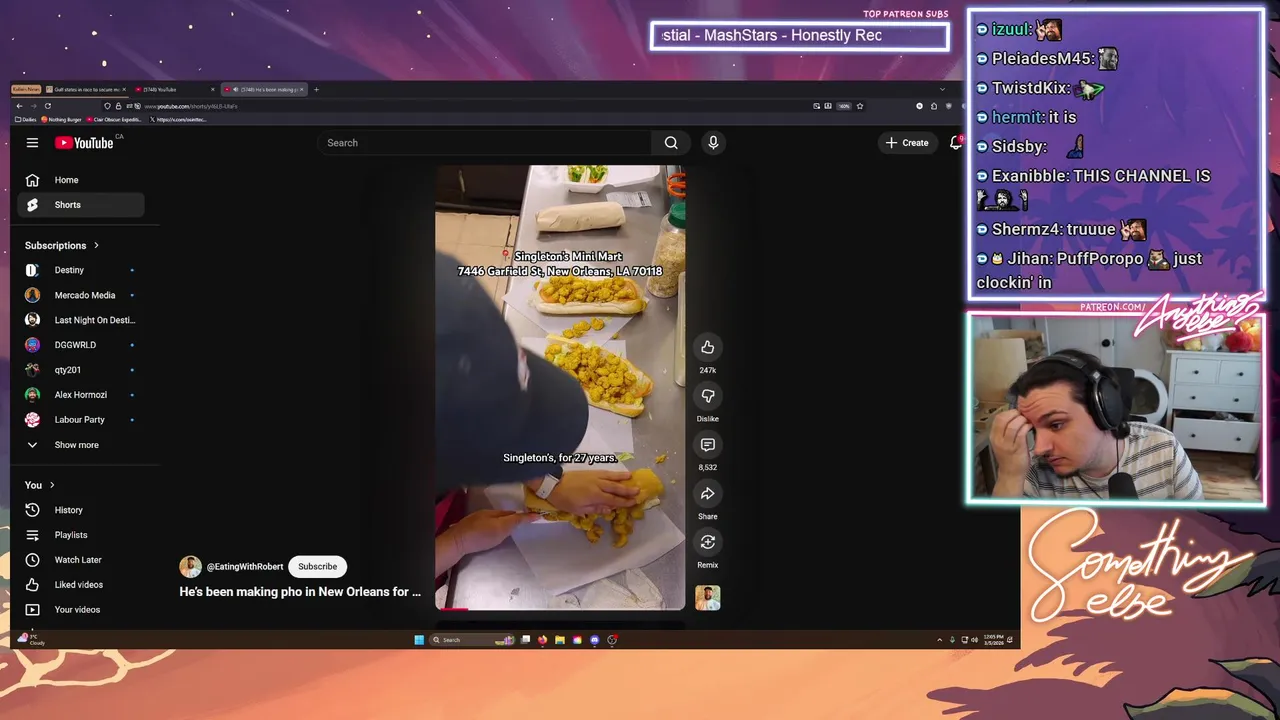Open the Destiny subscription channel

point(81,270)
